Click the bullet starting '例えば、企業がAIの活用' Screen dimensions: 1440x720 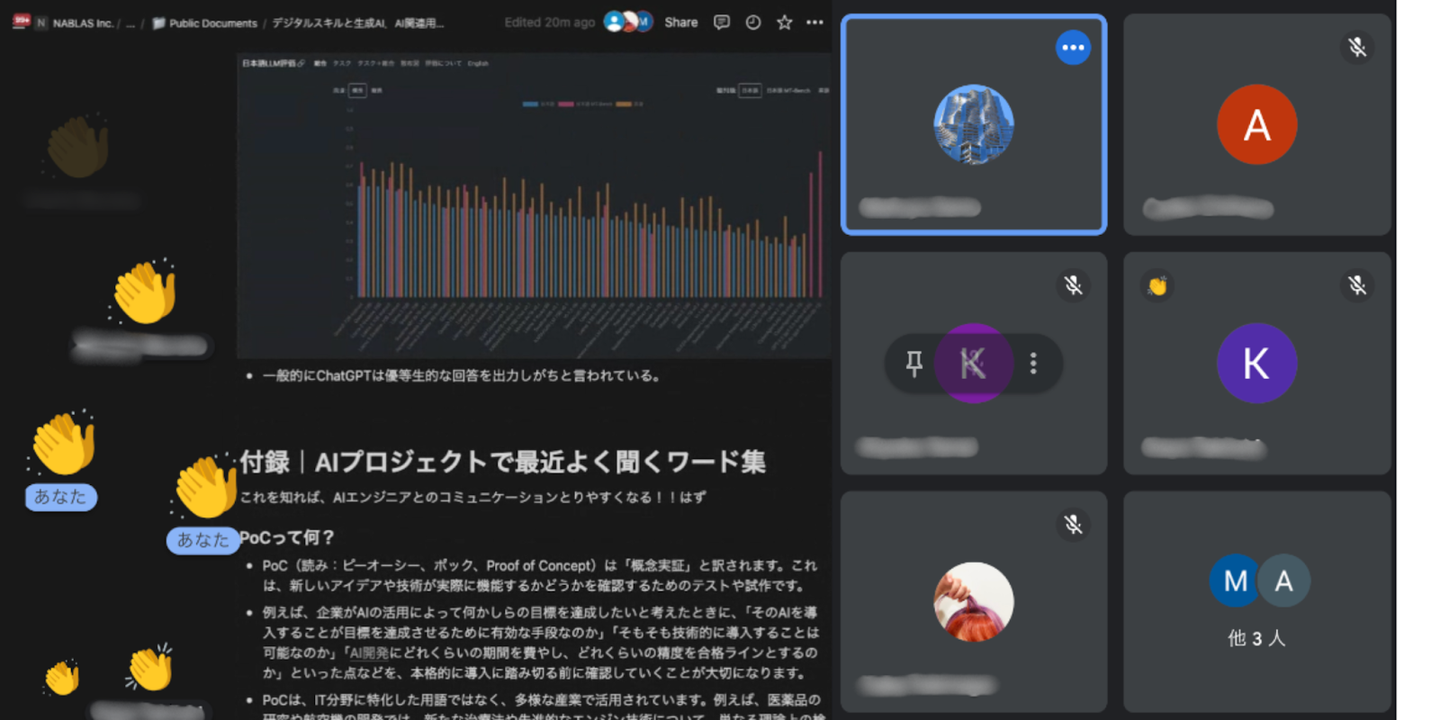(x=541, y=641)
